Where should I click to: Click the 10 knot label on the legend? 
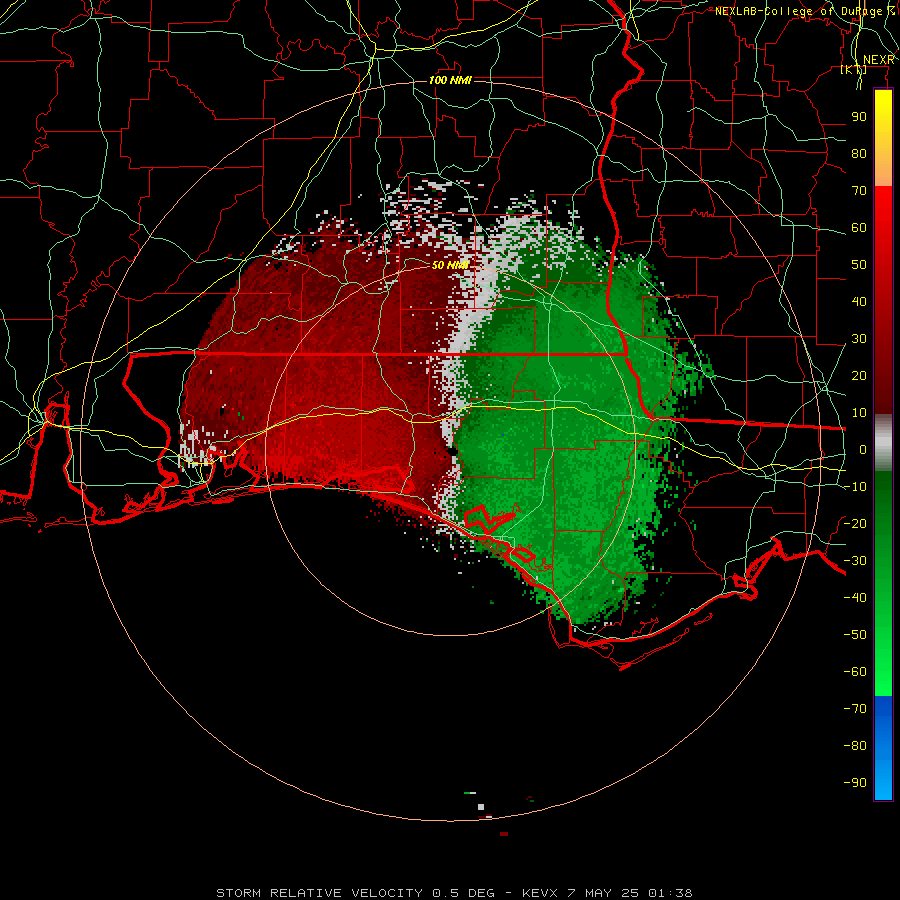pyautogui.click(x=859, y=413)
